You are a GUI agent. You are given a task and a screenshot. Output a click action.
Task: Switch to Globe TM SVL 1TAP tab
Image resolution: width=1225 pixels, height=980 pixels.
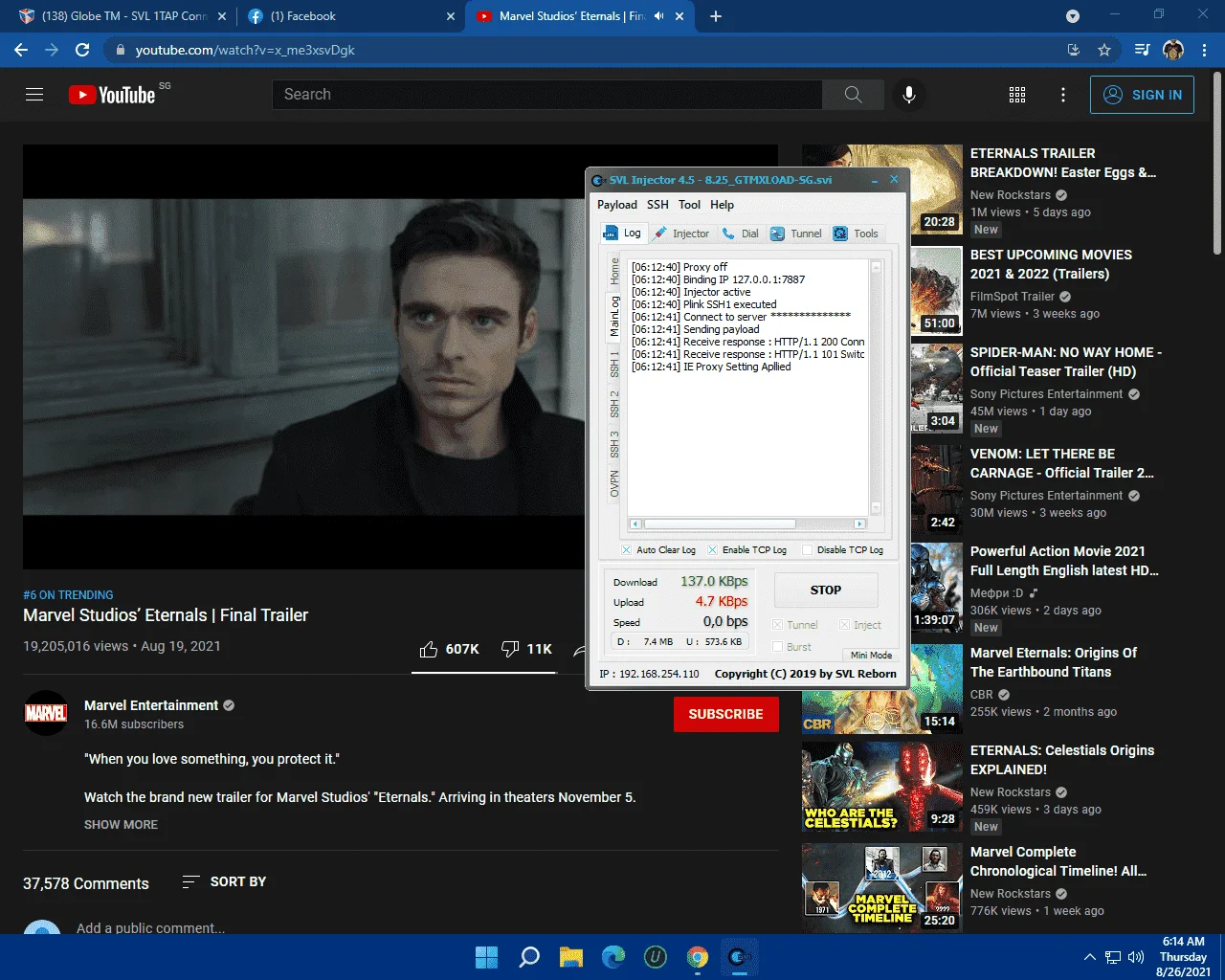point(122,16)
